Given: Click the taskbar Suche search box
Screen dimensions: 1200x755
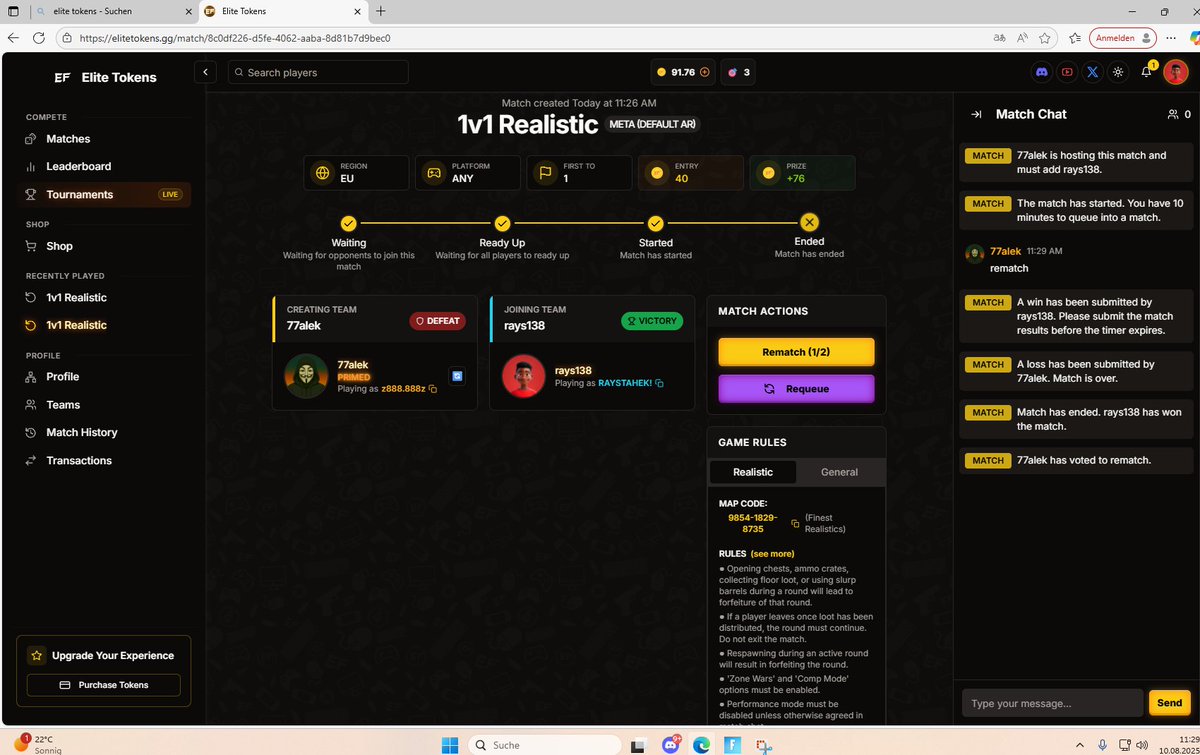Looking at the screenshot, I should [x=544, y=744].
